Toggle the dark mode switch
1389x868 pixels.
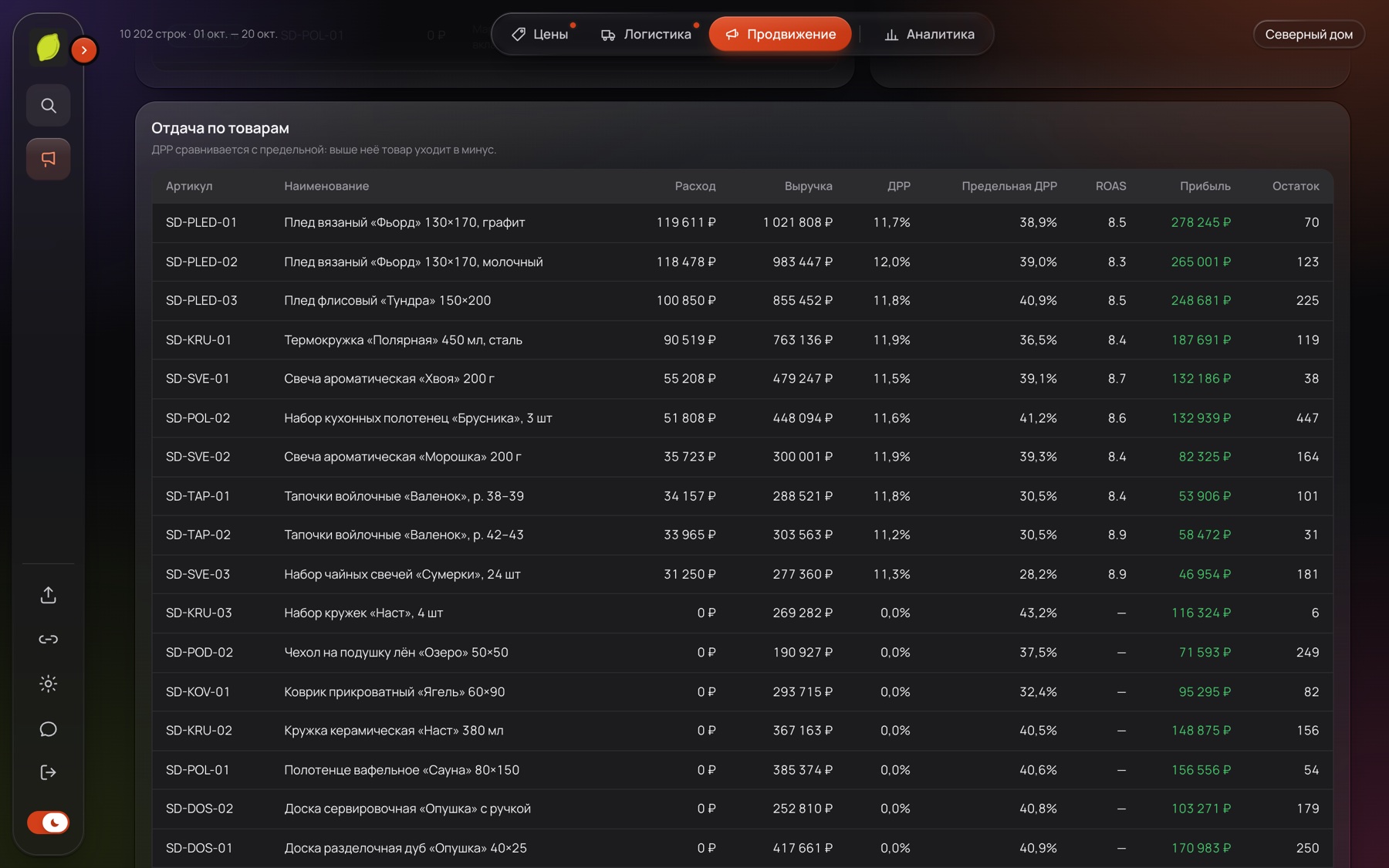point(49,822)
